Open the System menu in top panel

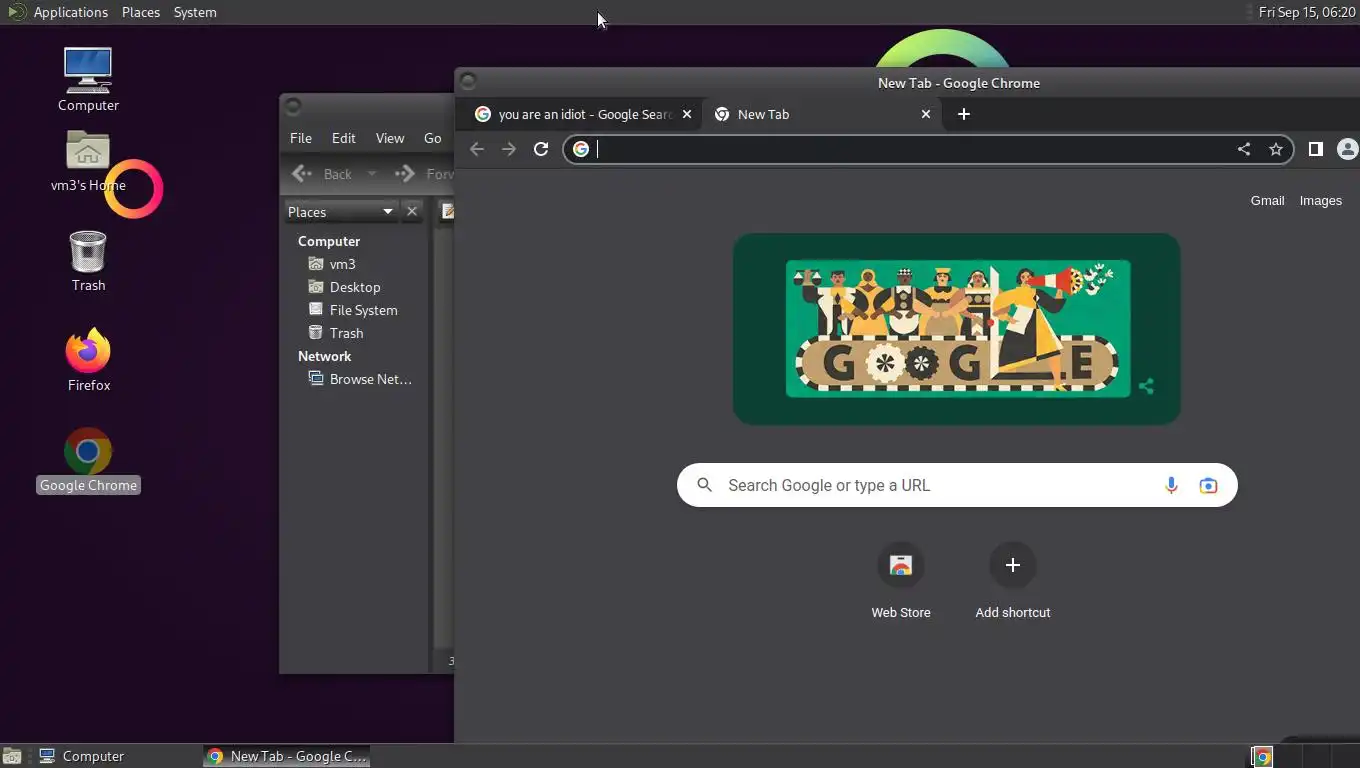[x=195, y=12]
